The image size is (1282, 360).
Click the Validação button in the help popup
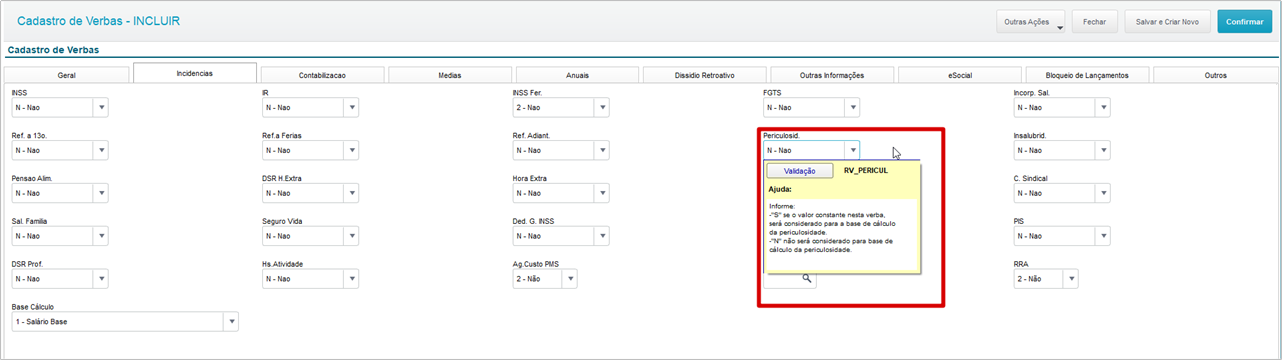click(800, 171)
